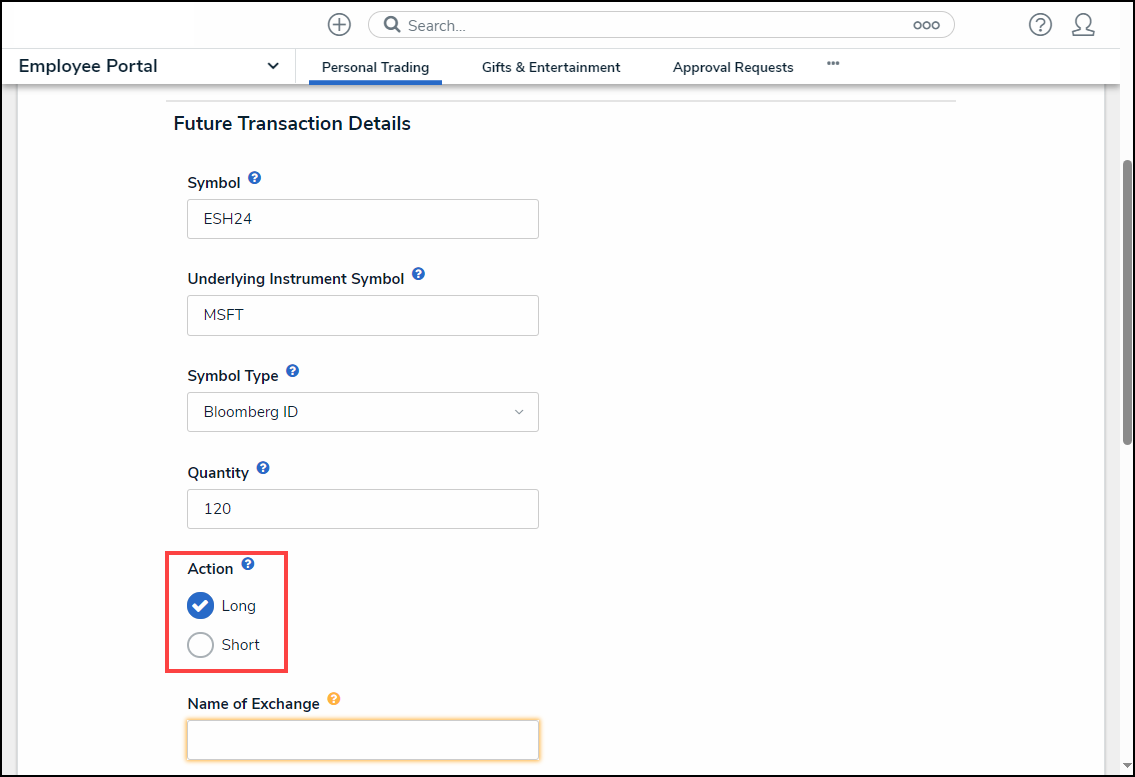
Task: Open the Personal Trading tab
Action: tap(375, 67)
